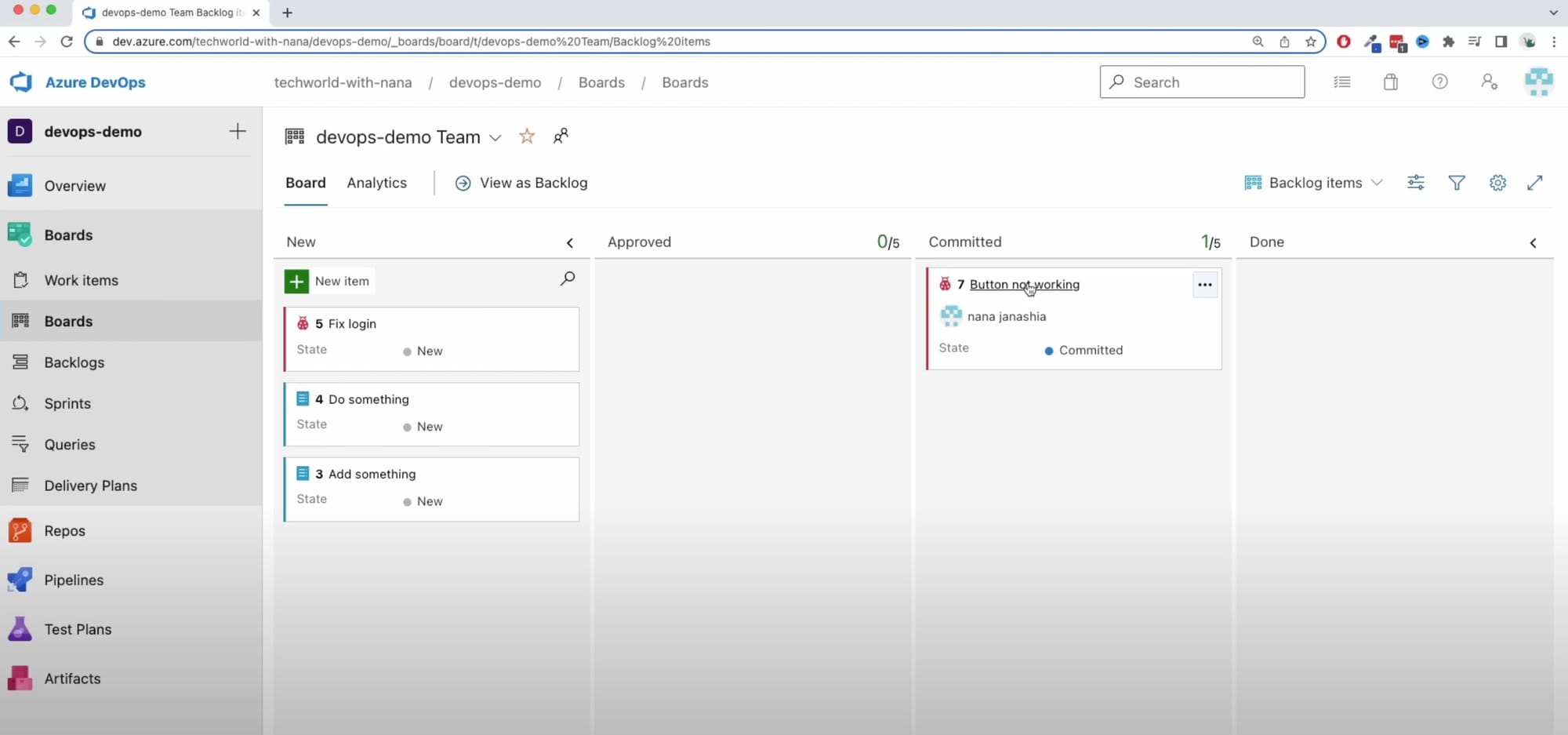The width and height of the screenshot is (1568, 735).
Task: Select the devops-demo project header in sidebar
Action: click(93, 132)
